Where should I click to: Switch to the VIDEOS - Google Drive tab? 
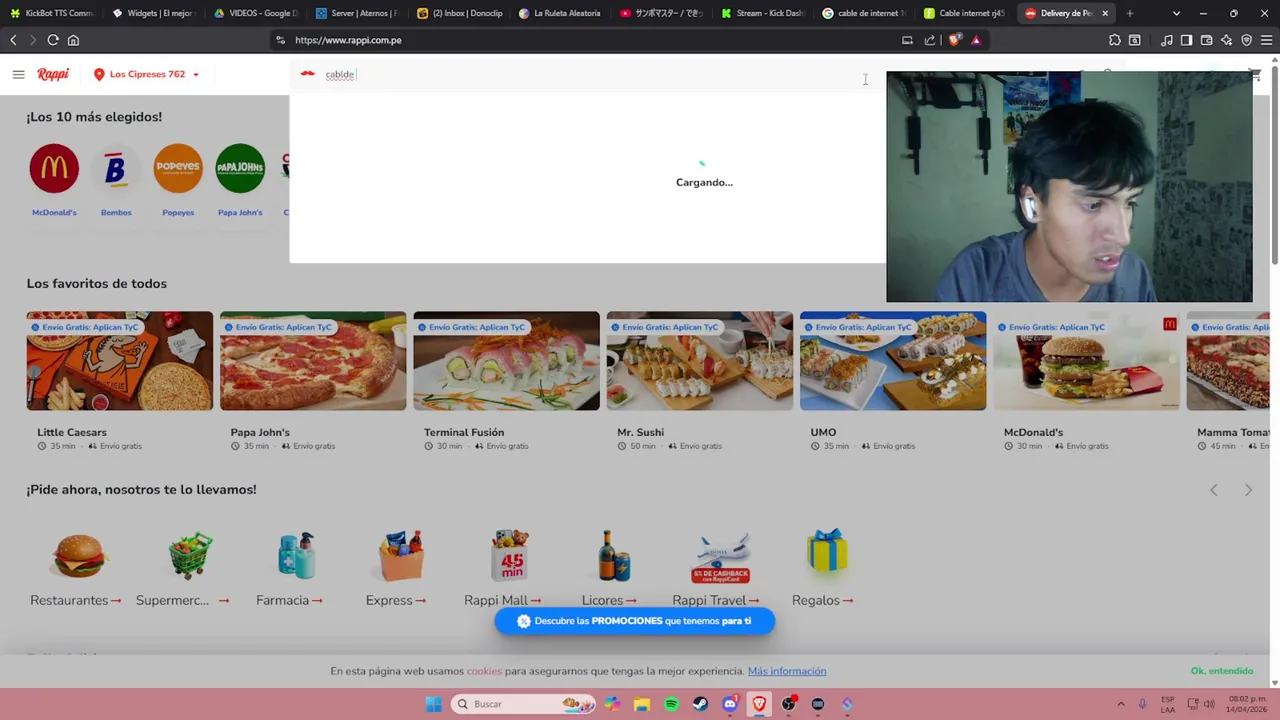click(x=255, y=13)
